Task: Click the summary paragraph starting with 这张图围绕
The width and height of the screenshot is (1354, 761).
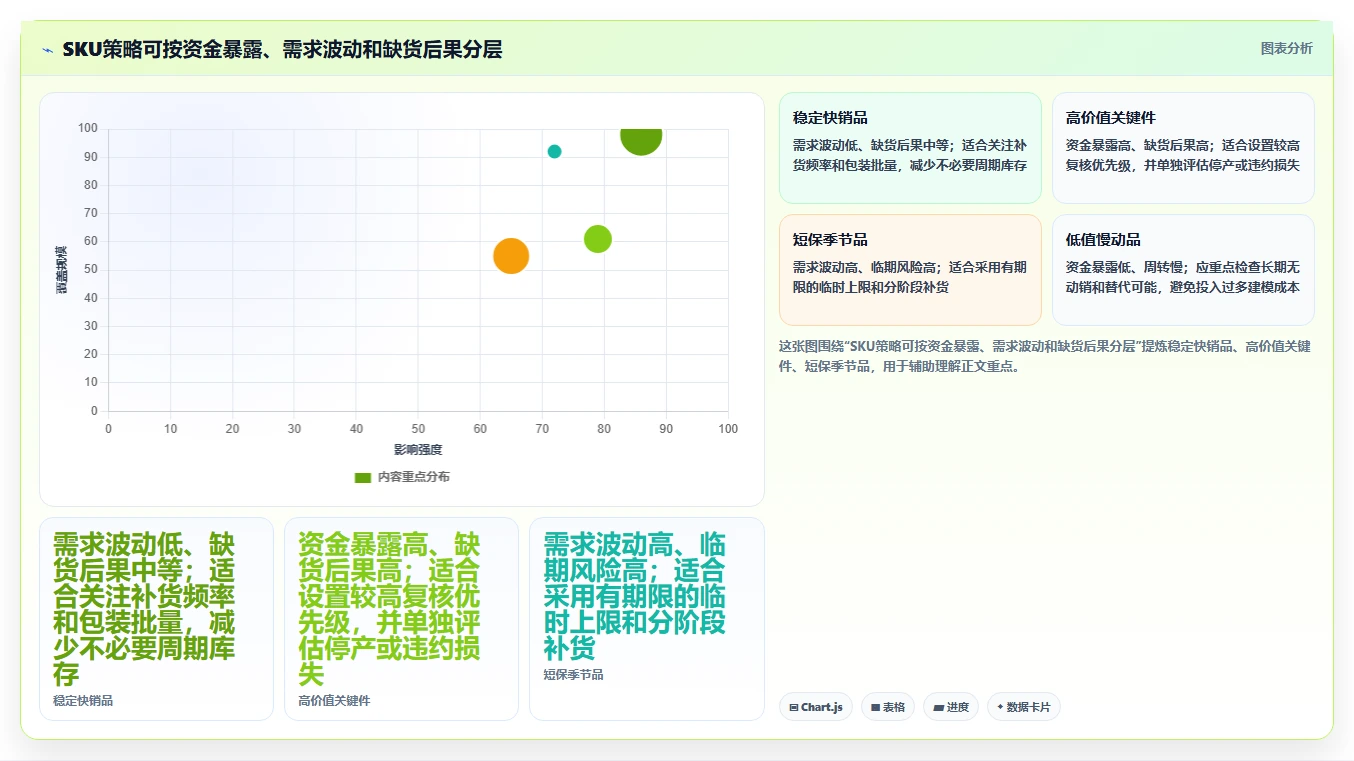Action: coord(1045,356)
